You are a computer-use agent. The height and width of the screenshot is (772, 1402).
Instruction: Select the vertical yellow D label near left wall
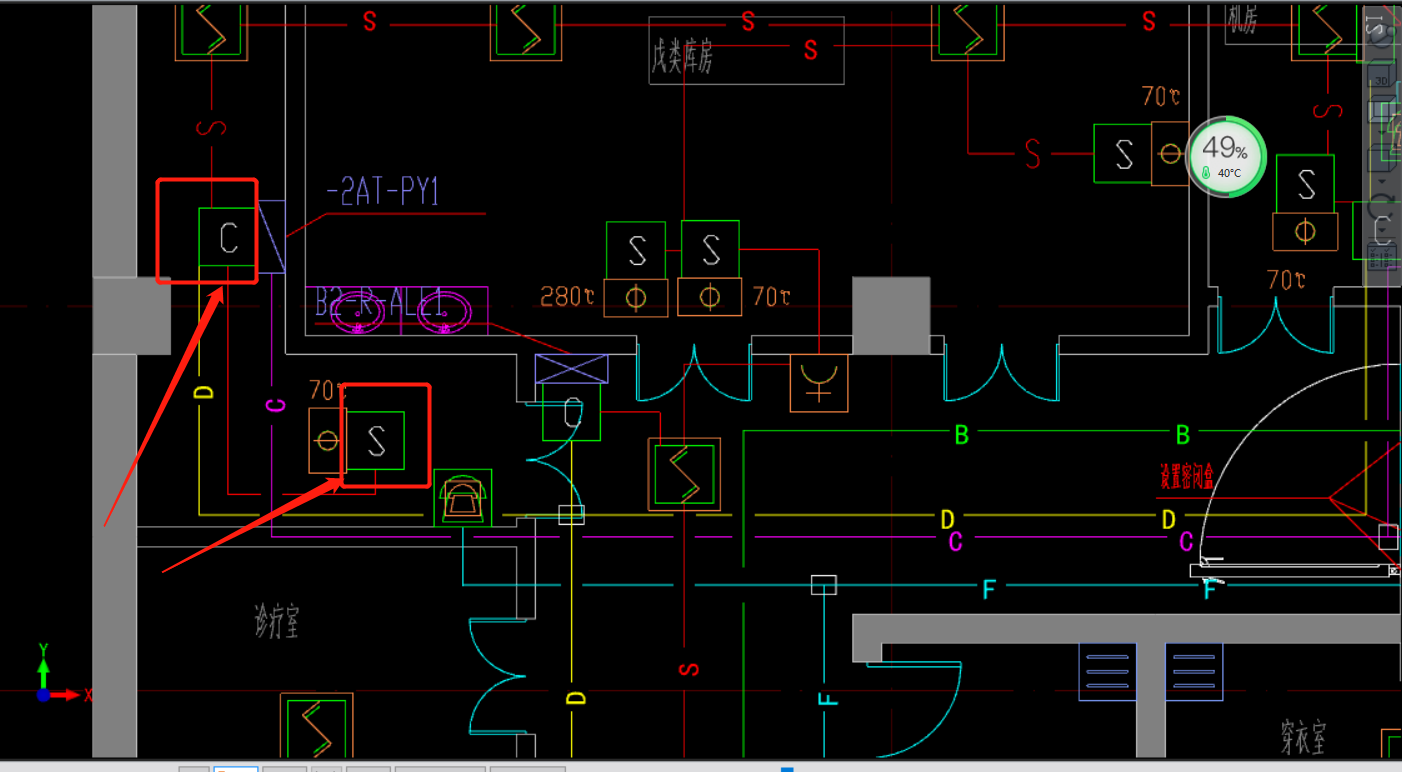pyautogui.click(x=204, y=392)
